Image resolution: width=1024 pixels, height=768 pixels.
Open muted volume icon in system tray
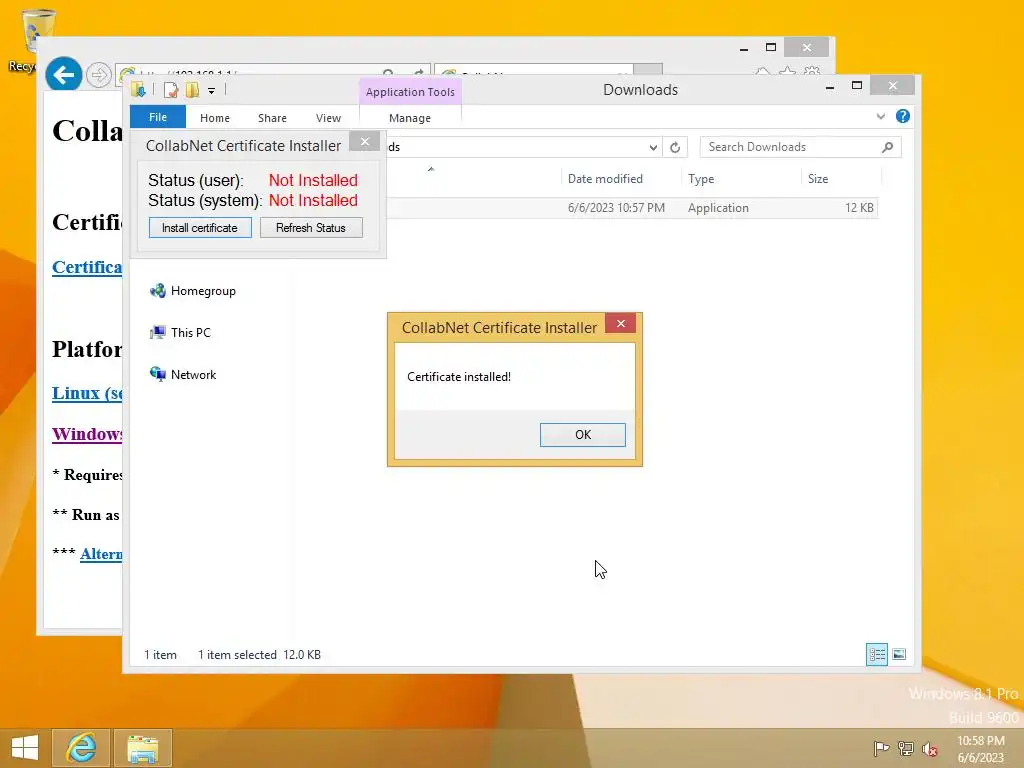click(930, 749)
